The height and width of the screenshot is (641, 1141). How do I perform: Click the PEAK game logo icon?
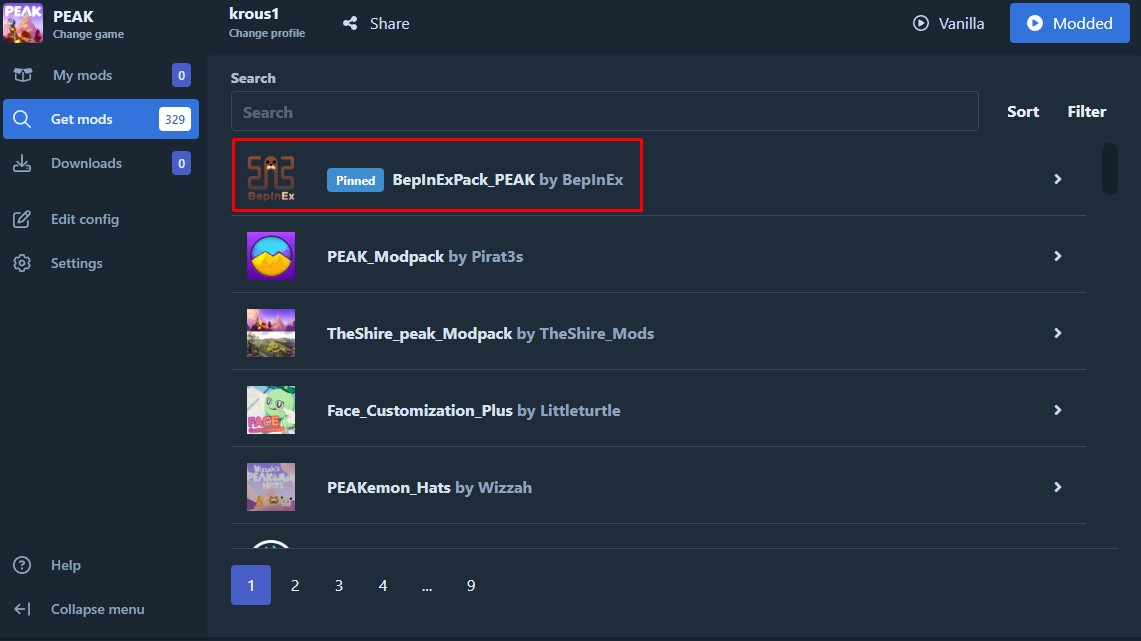23,23
